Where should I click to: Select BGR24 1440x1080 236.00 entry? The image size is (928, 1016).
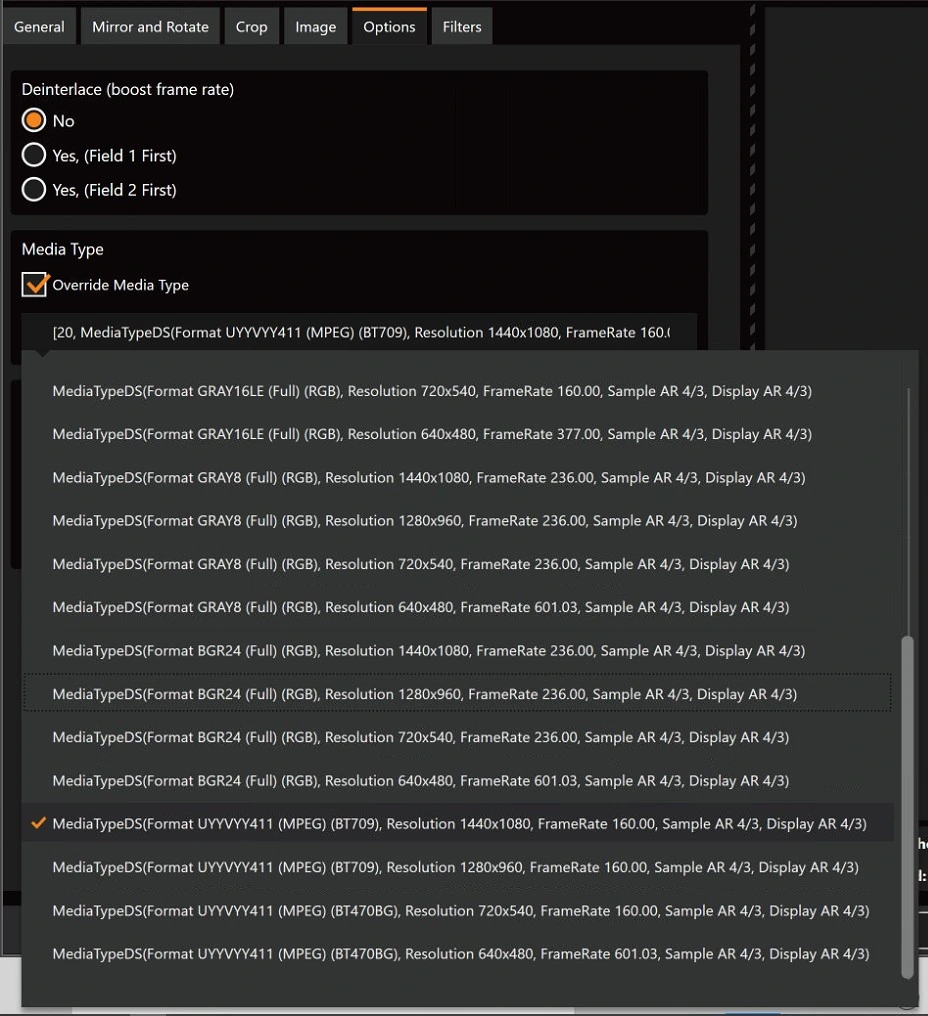(458, 651)
